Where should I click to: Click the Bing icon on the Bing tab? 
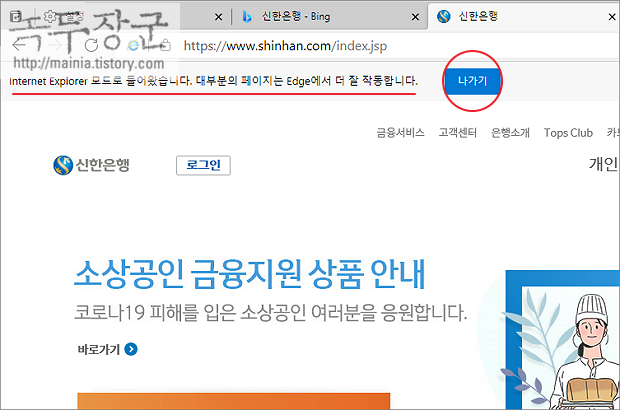pyautogui.click(x=247, y=17)
